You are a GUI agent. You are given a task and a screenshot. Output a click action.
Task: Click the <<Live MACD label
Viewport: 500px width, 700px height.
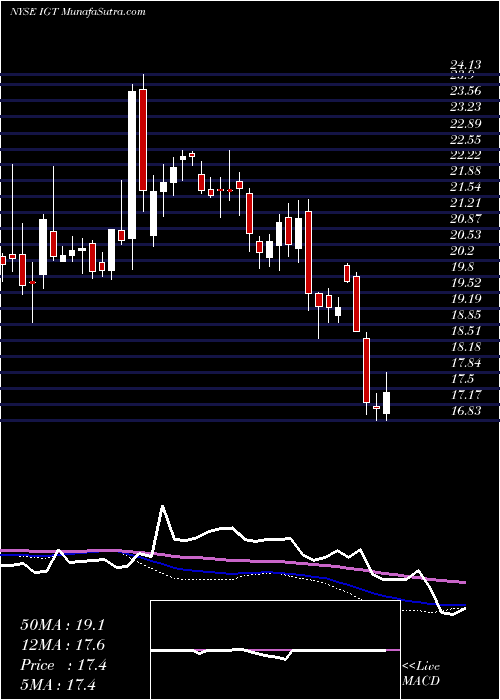(x=421, y=673)
